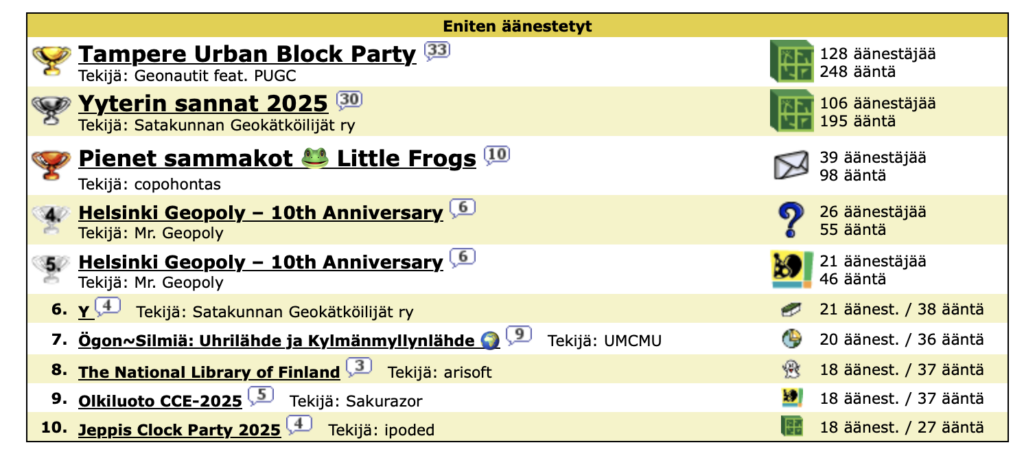Click the gold trophy icon
Screen dimensions: 1024x456
pos(50,60)
